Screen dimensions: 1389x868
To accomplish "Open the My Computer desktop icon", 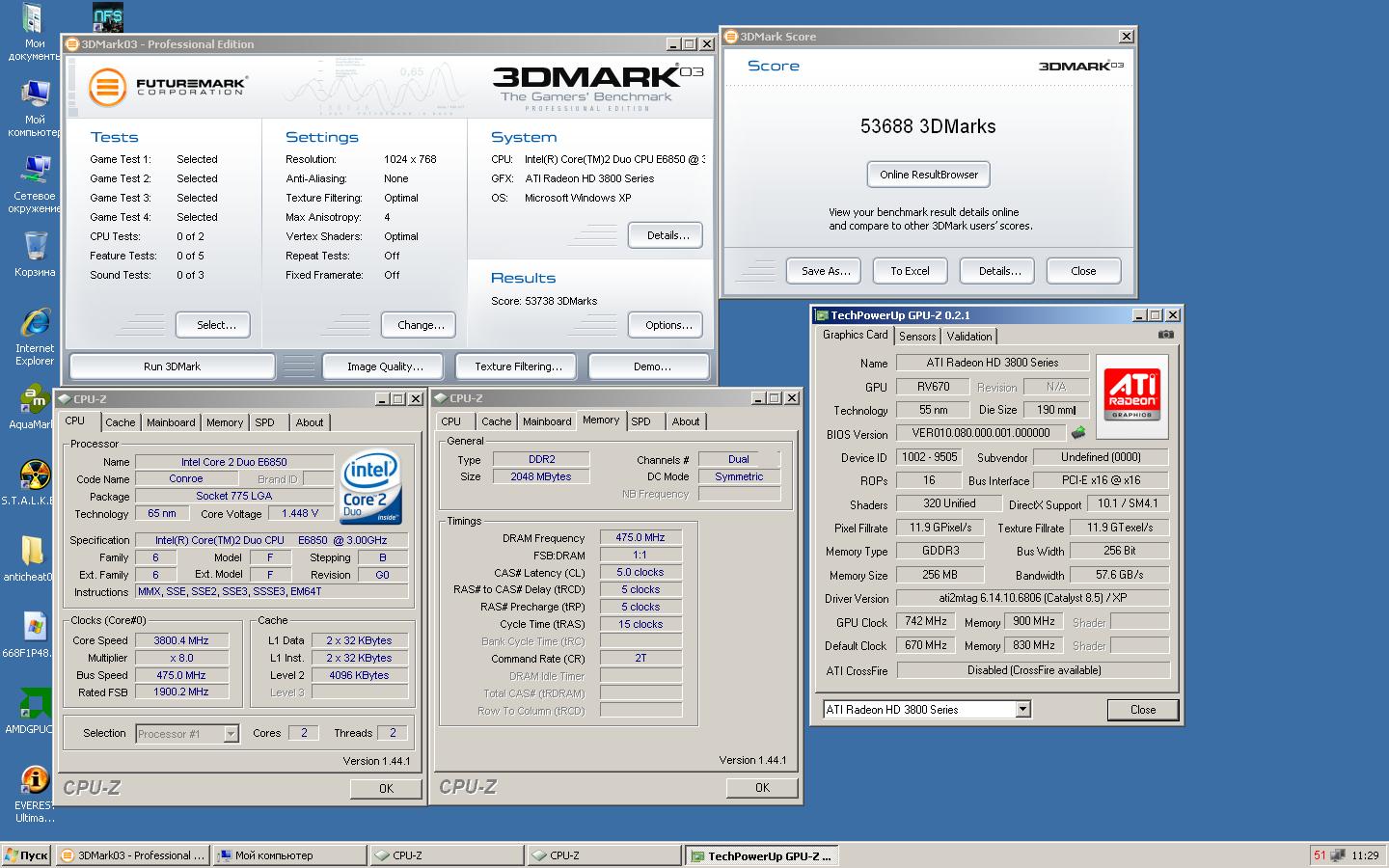I will pyautogui.click(x=35, y=107).
